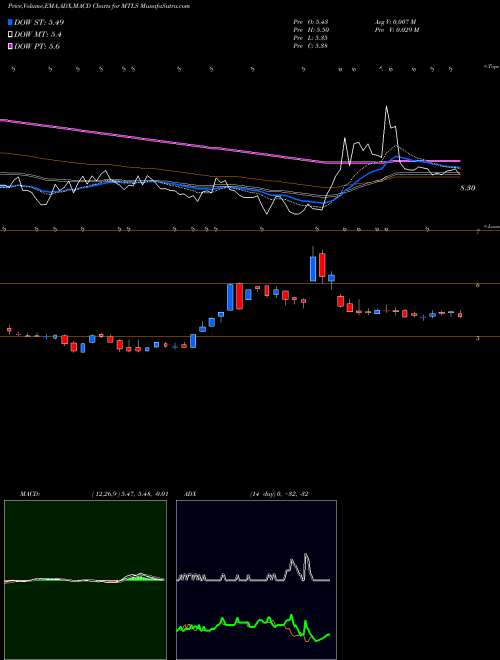Viewport: 500px width, 660px height.
Task: Click the 'Pre V: 0.029 M' value
Action: point(397,30)
